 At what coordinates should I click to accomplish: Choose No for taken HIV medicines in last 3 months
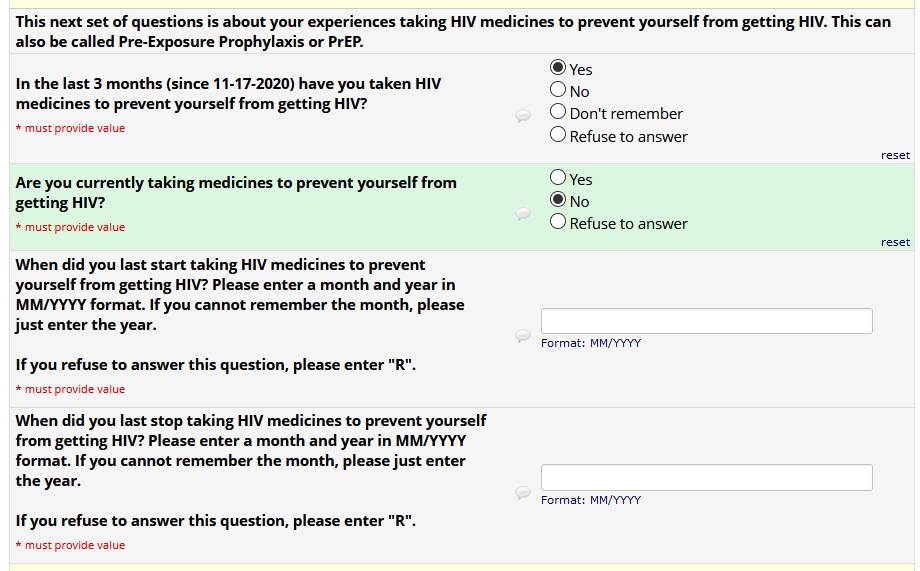pyautogui.click(x=559, y=90)
